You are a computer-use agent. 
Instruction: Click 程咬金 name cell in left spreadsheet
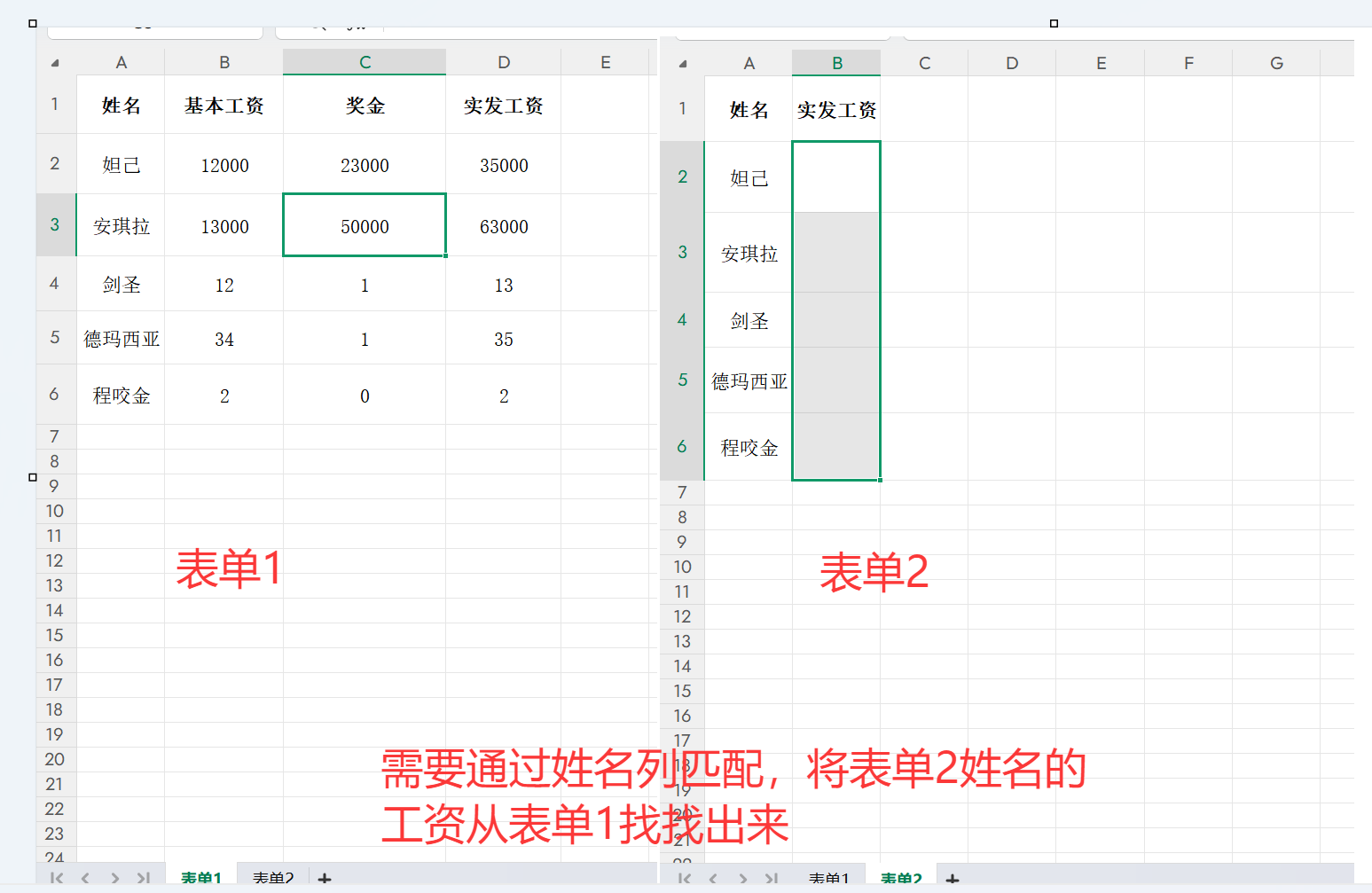tap(122, 396)
